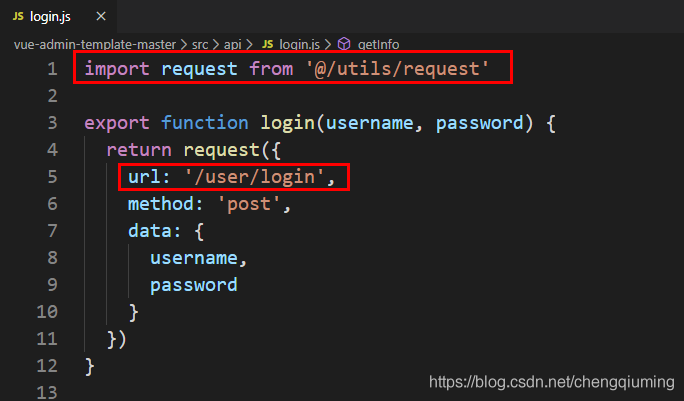Click the JS file icon on login.js tab

(18, 16)
